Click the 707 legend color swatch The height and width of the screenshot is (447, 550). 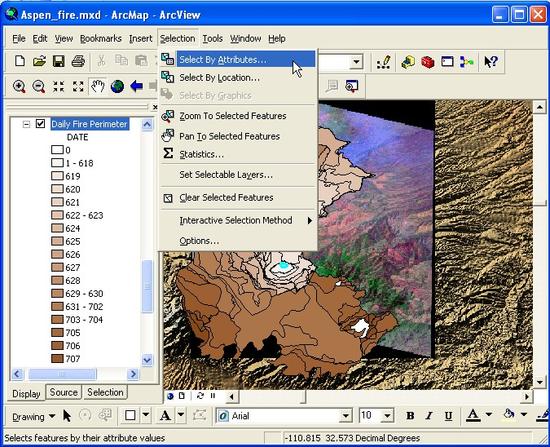point(57,359)
